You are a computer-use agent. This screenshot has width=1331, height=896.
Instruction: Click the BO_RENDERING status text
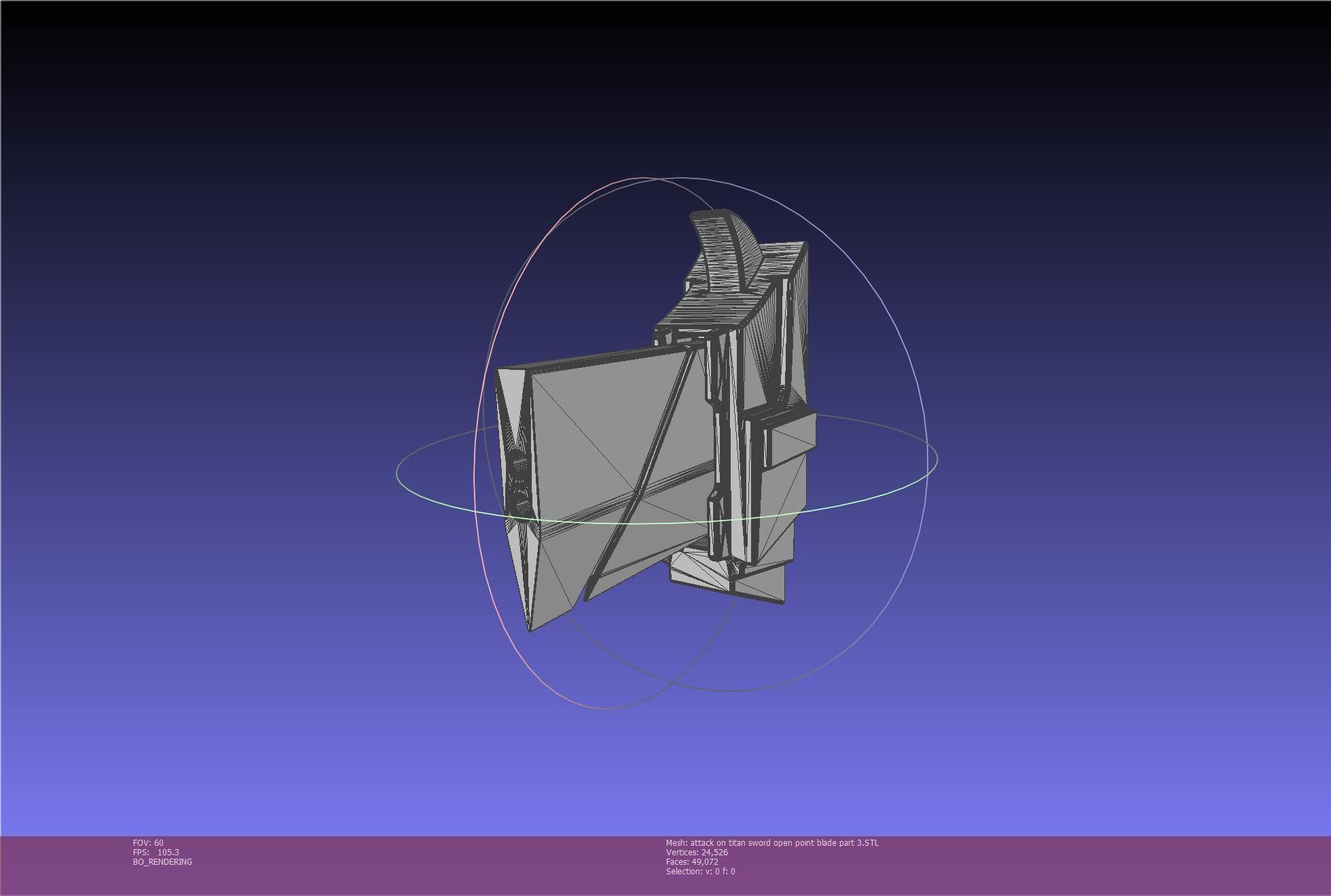tap(162, 861)
